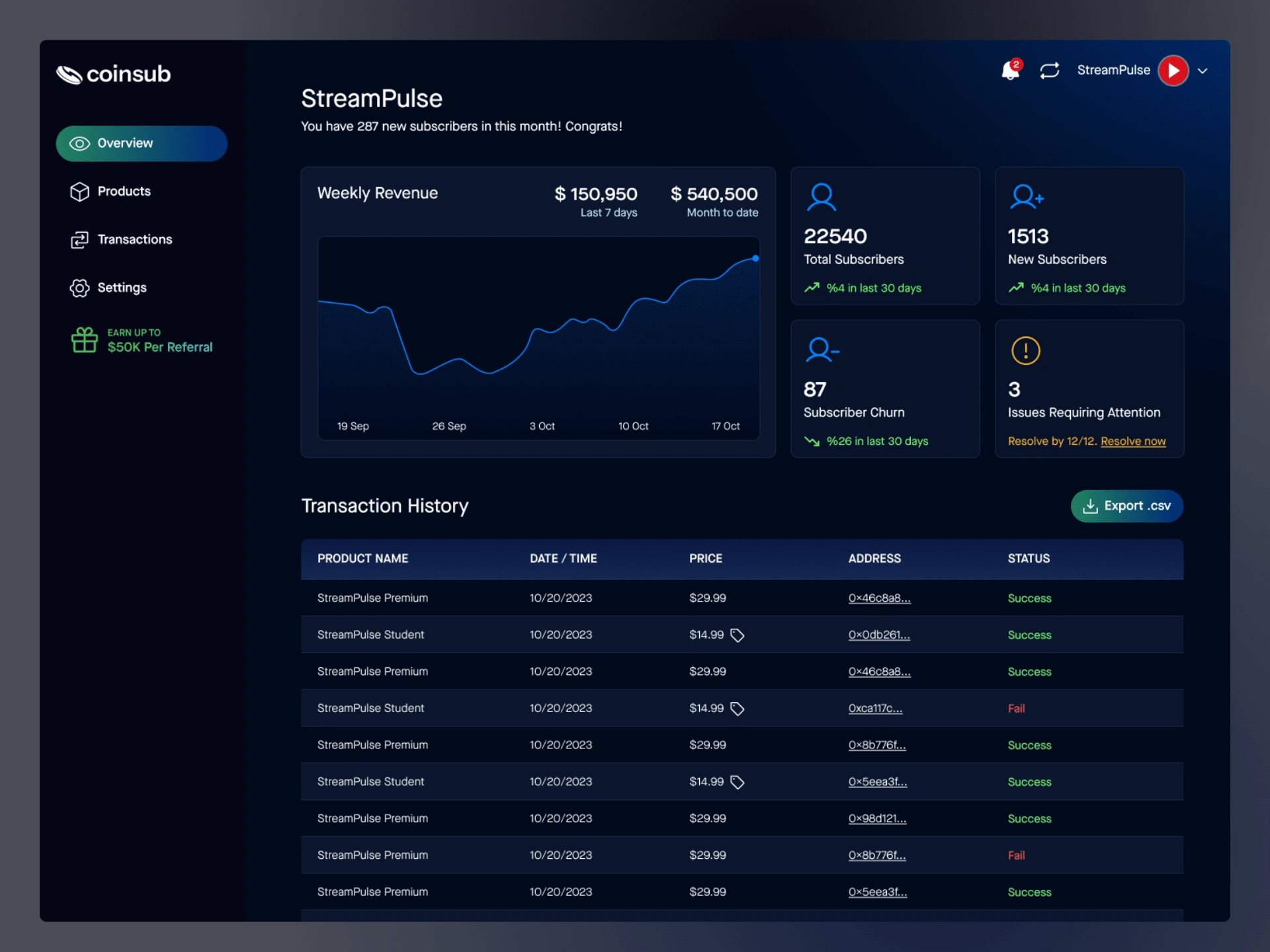The image size is (1270, 952).
Task: Click the PRODUCT NAME column header
Action: pyautogui.click(x=362, y=559)
